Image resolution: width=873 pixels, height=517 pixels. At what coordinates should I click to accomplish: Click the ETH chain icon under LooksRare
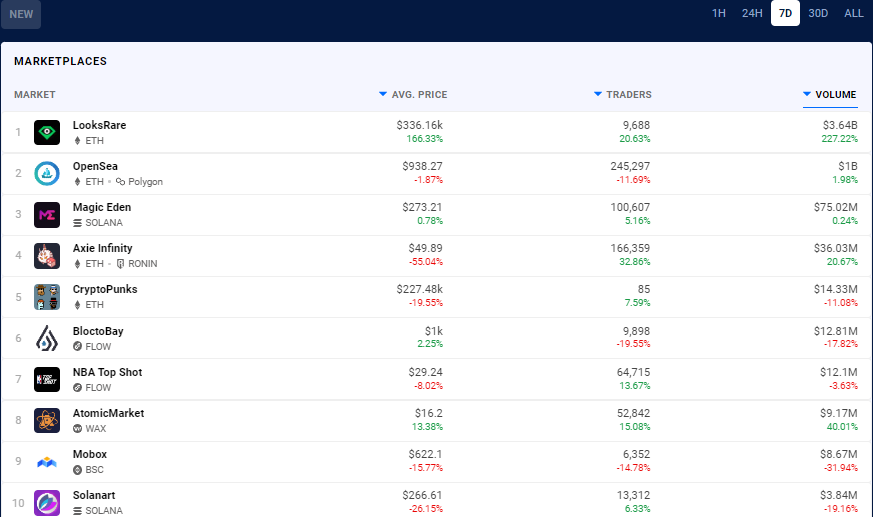click(77, 141)
